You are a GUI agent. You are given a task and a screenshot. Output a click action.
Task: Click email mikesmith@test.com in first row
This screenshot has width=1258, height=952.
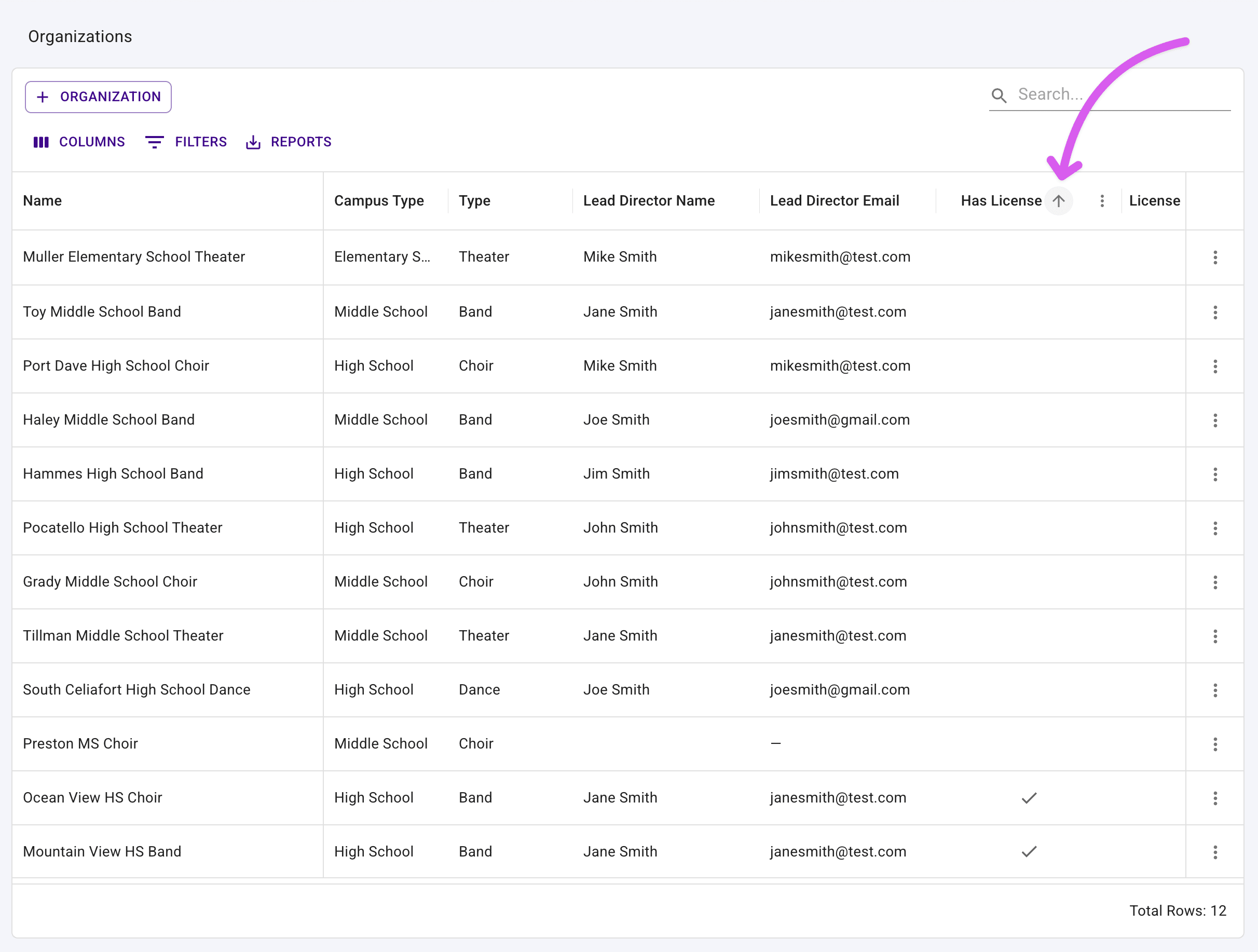pyautogui.click(x=840, y=257)
